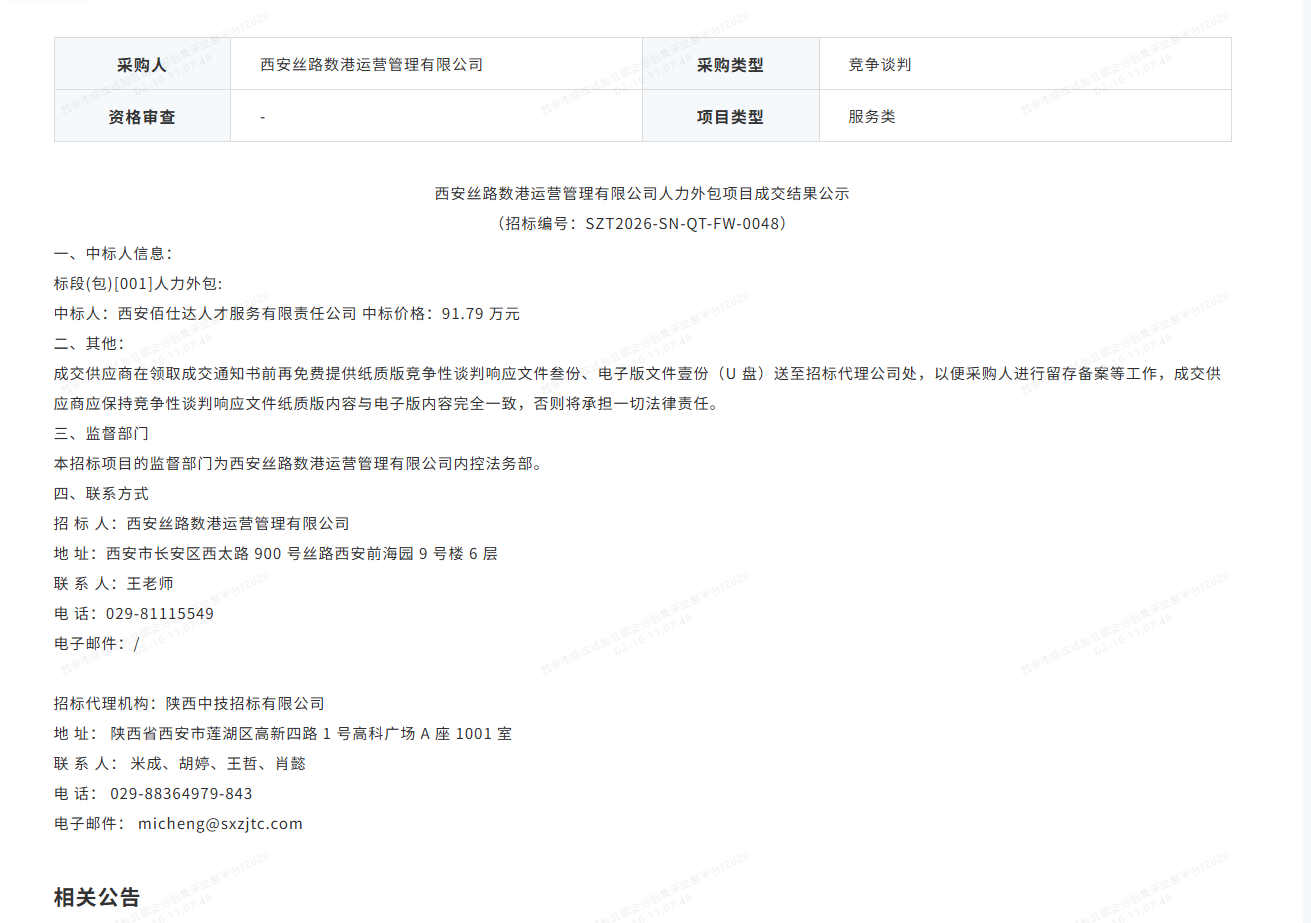Click the phone number 029-81115549

click(159, 614)
